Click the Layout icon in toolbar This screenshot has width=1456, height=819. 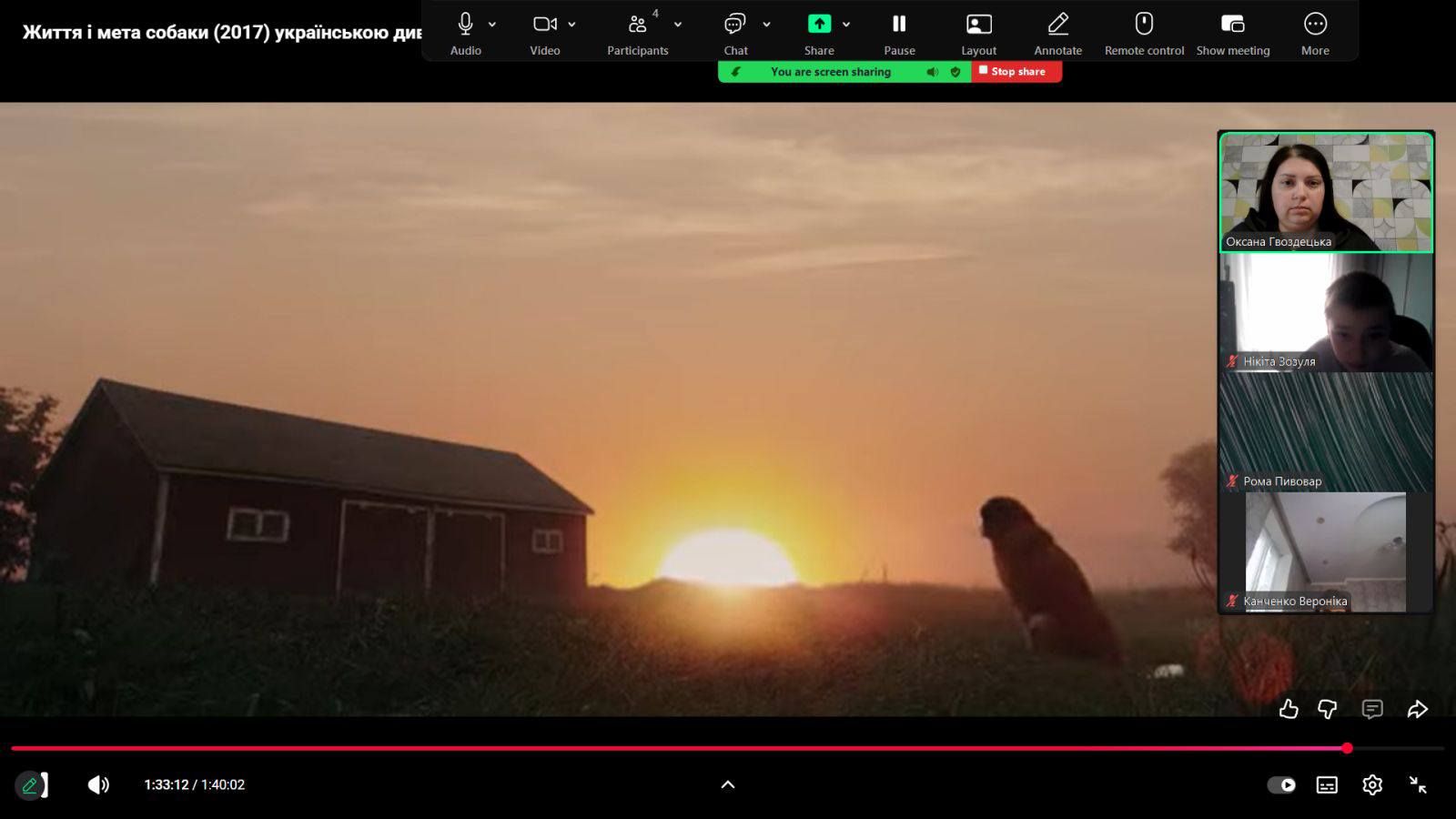tap(978, 25)
